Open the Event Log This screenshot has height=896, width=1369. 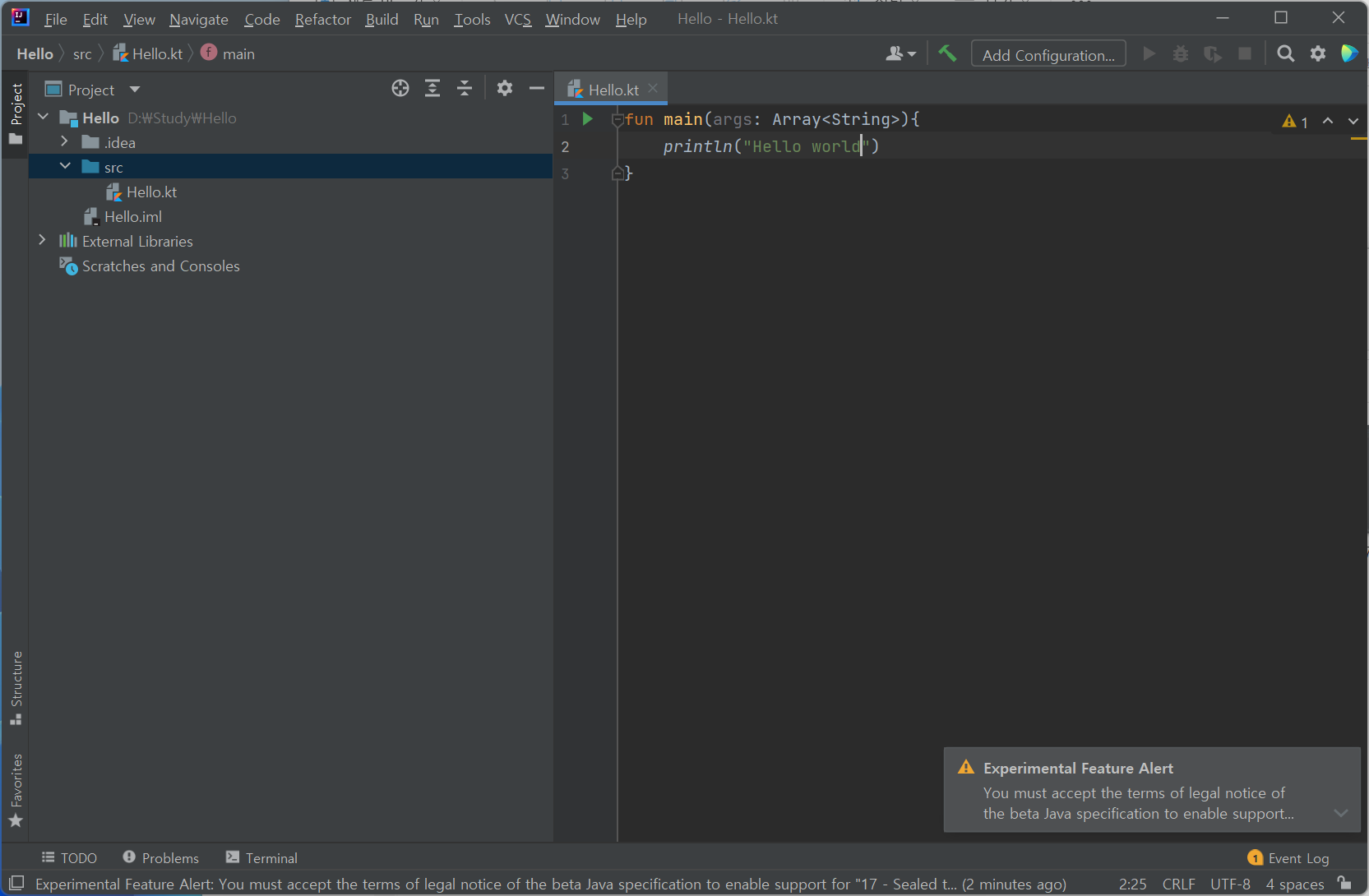tap(1288, 857)
